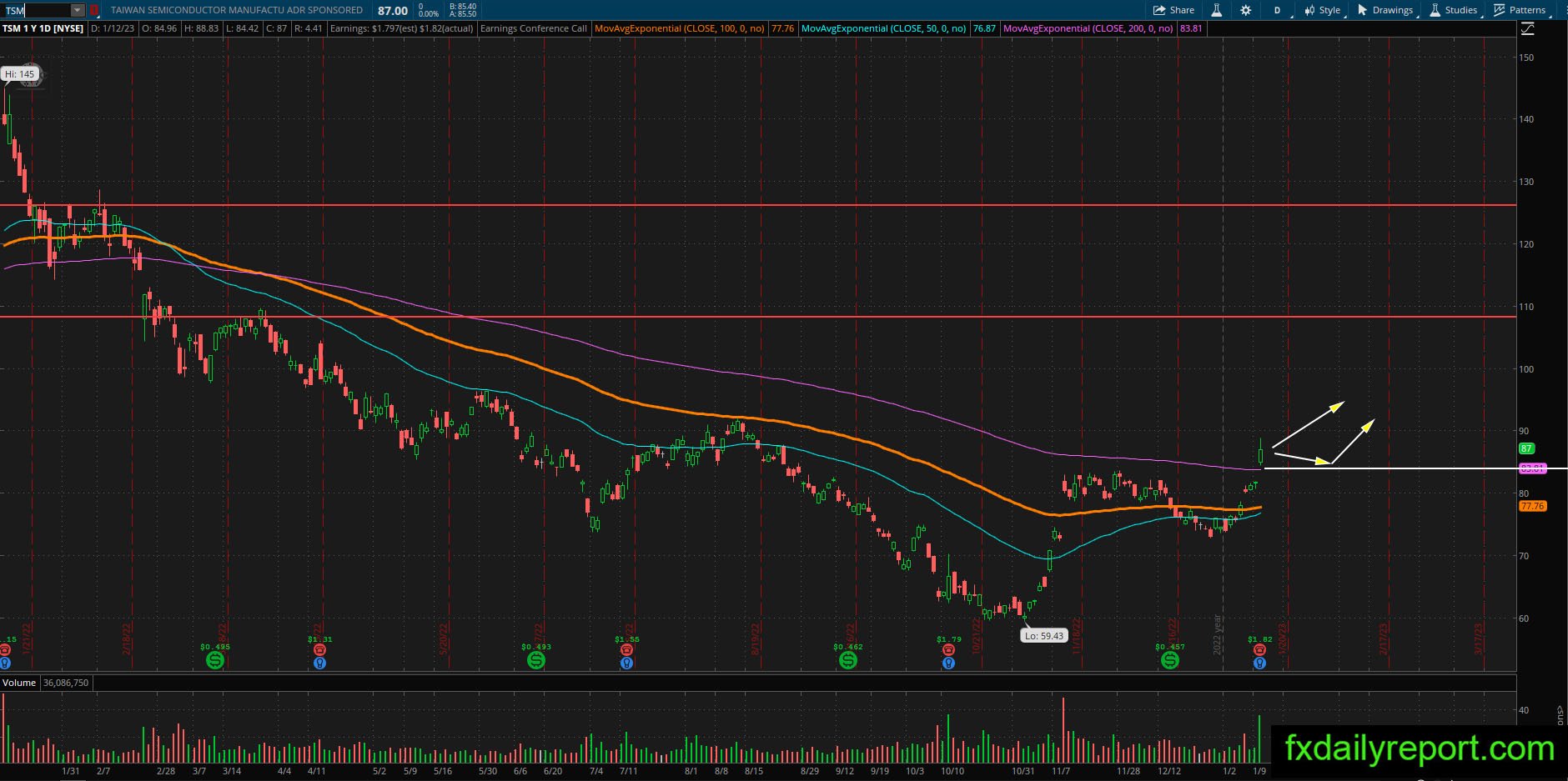Viewport: 1568px width, 781px height.
Task: Click the TSM symbol input field
Action: (36, 10)
